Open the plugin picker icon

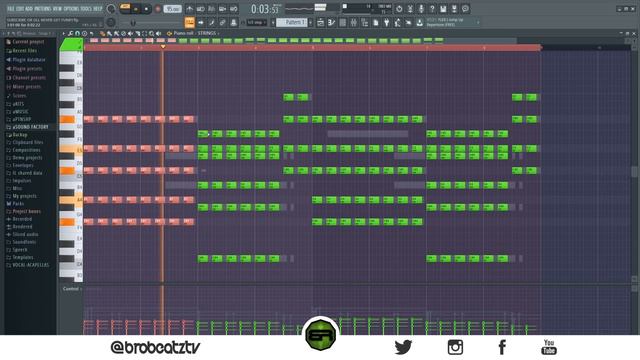tap(387, 22)
